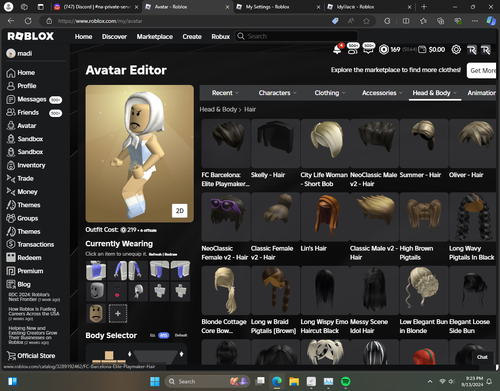Viewport: 500px width, 391px height.
Task: Open the RDC 2024 blog post link
Action: [x=34, y=297]
